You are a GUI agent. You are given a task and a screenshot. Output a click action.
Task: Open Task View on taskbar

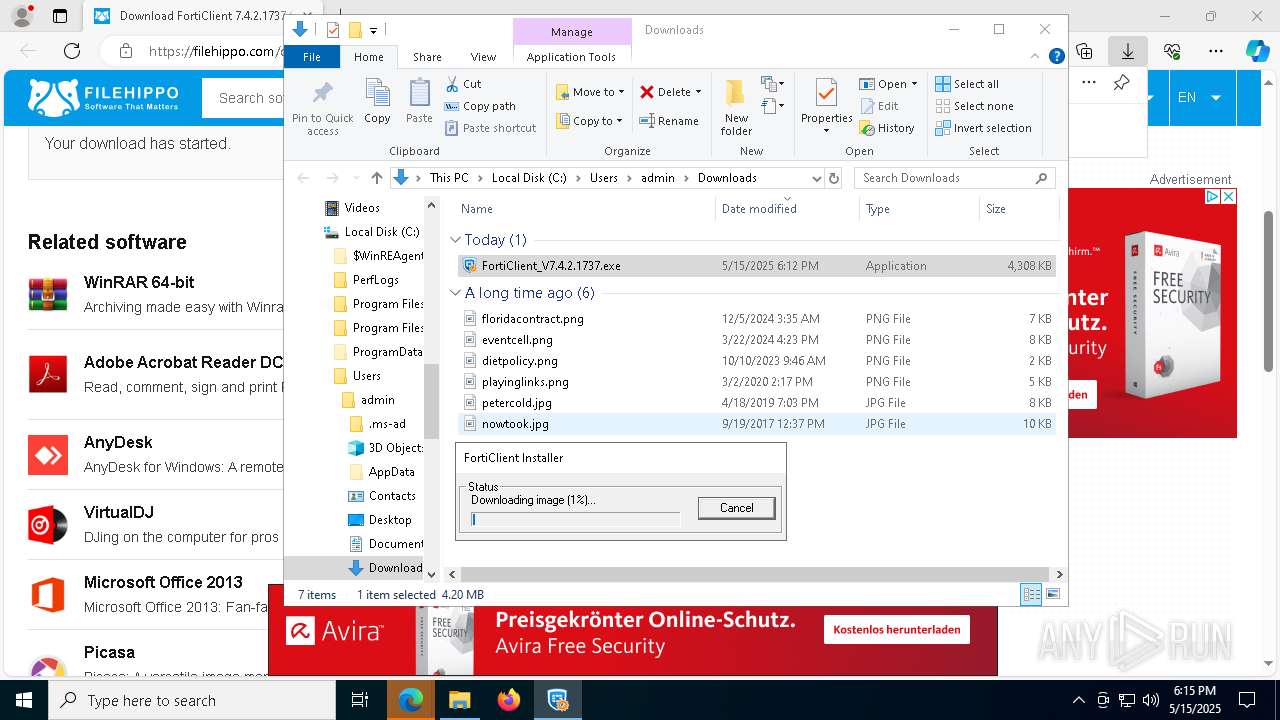[360, 700]
